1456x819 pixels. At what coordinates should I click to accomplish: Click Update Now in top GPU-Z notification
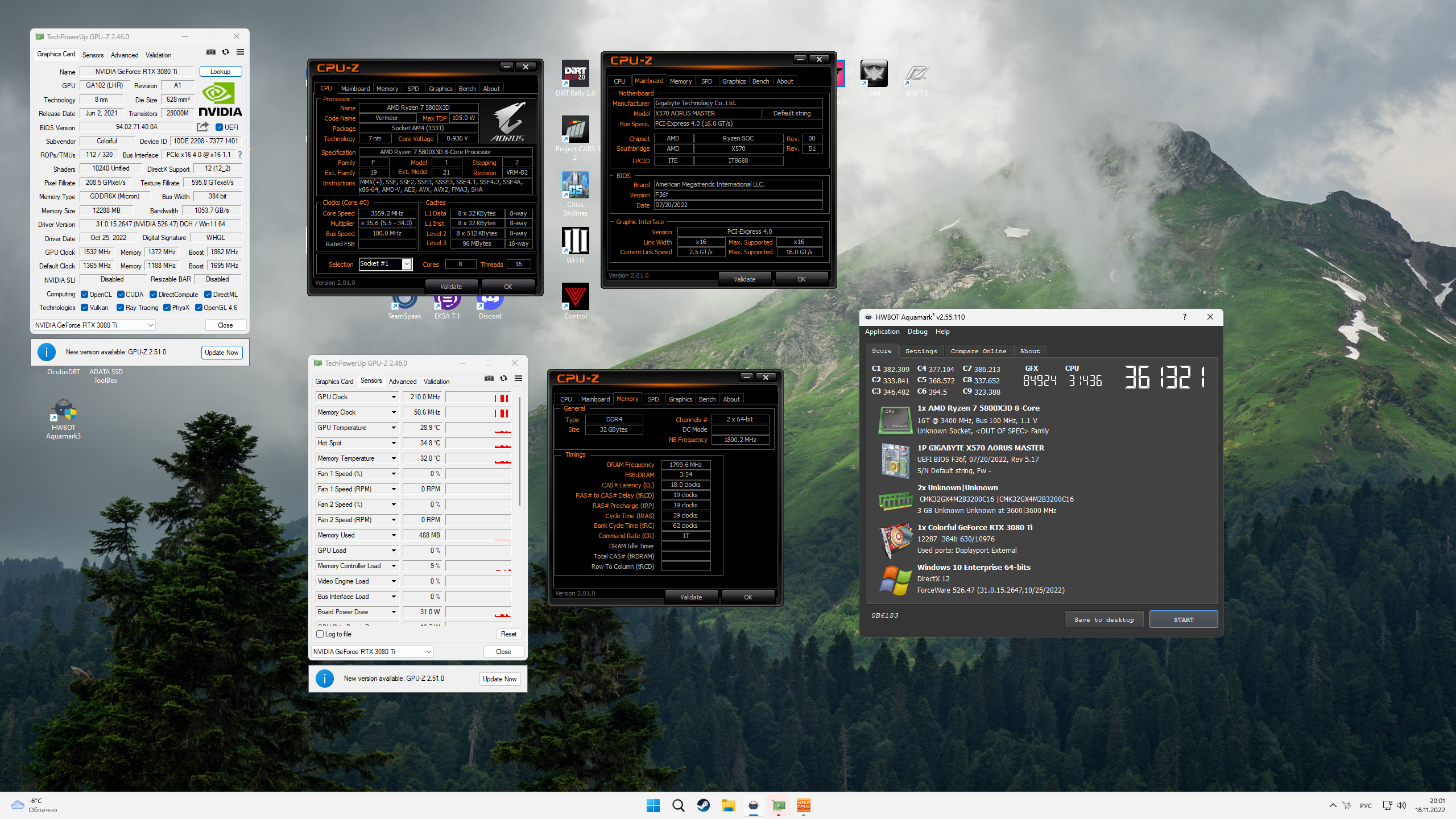coord(222,353)
